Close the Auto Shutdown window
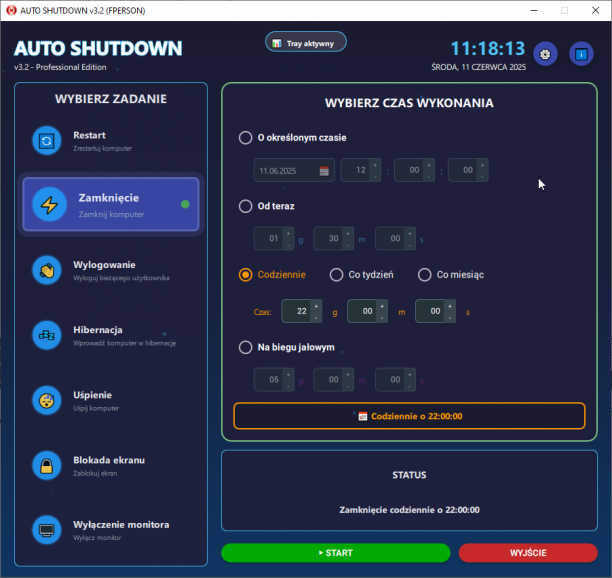The width and height of the screenshot is (612, 578). (x=595, y=11)
